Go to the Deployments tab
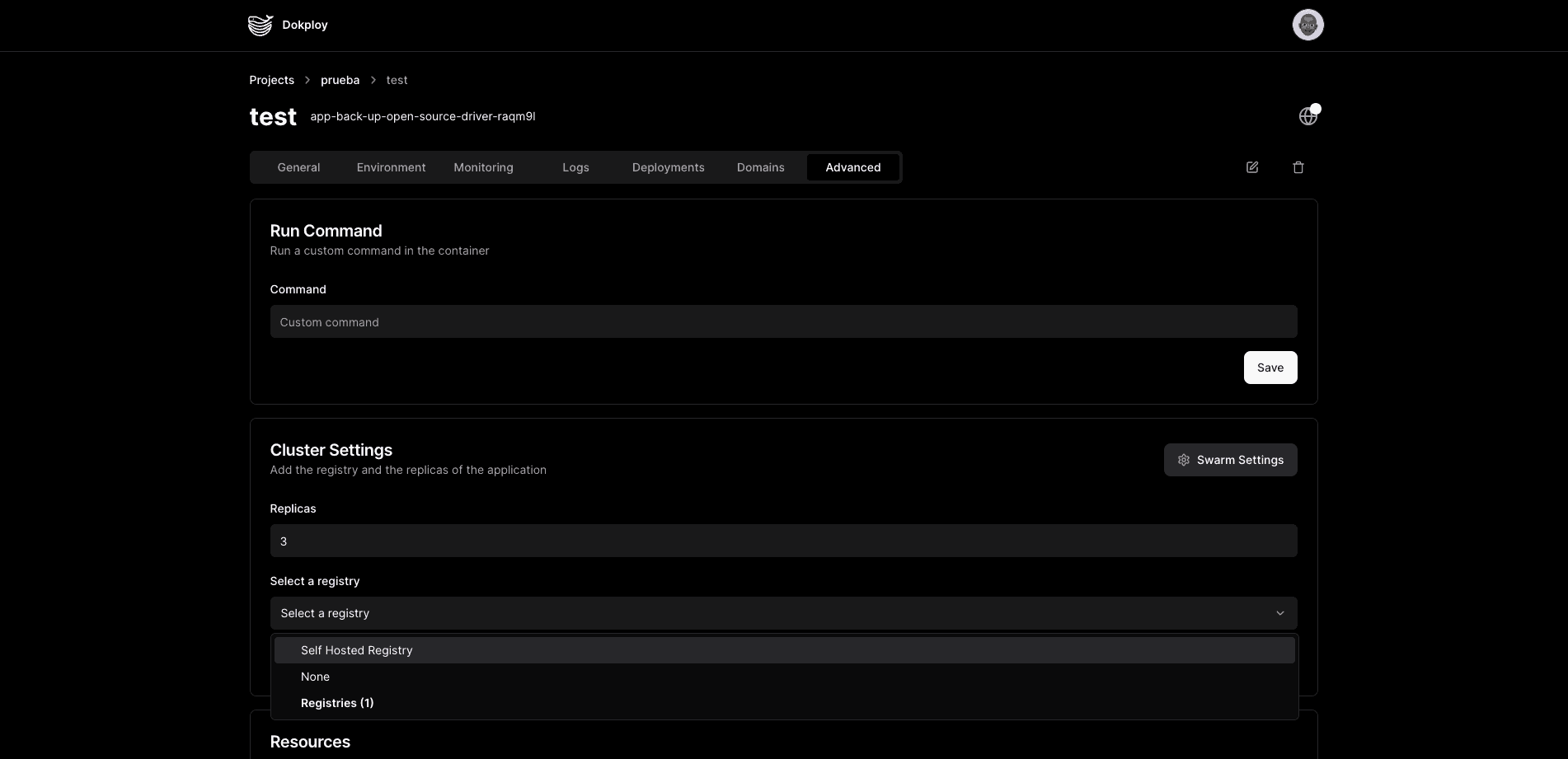The width and height of the screenshot is (1568, 759). tap(668, 167)
